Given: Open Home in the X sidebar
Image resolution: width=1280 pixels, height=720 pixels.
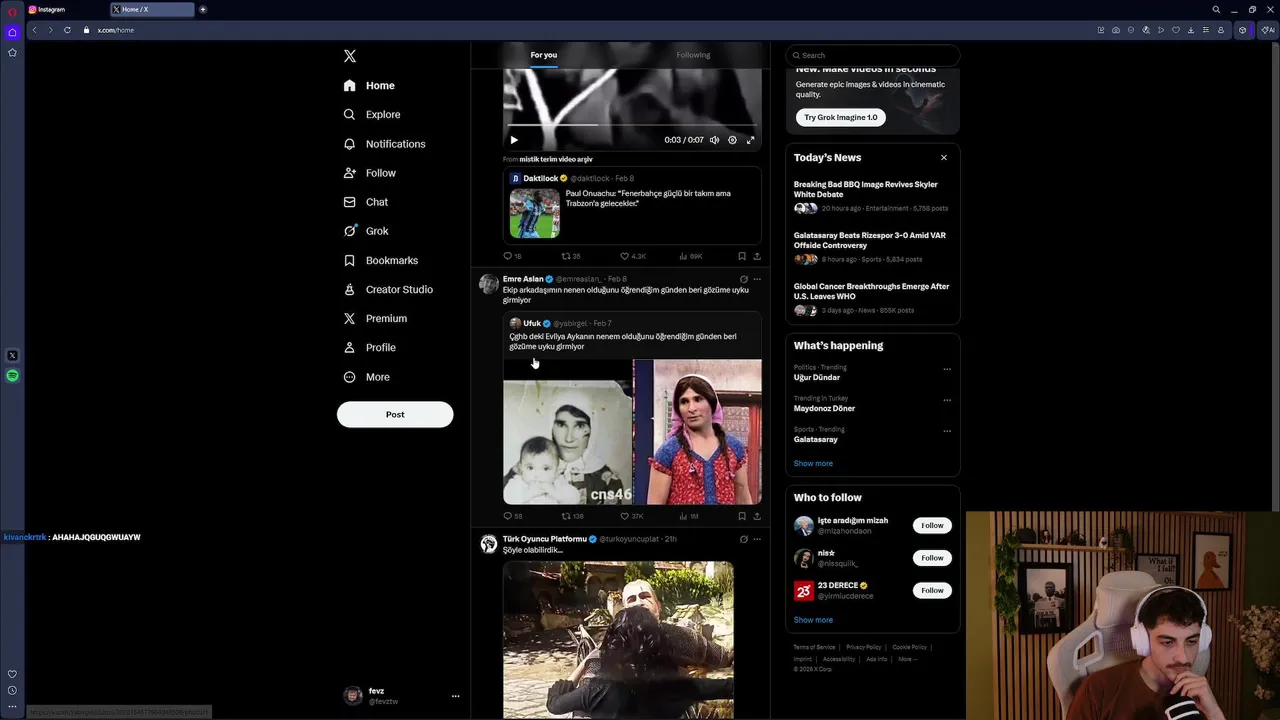Looking at the screenshot, I should 369,86.
